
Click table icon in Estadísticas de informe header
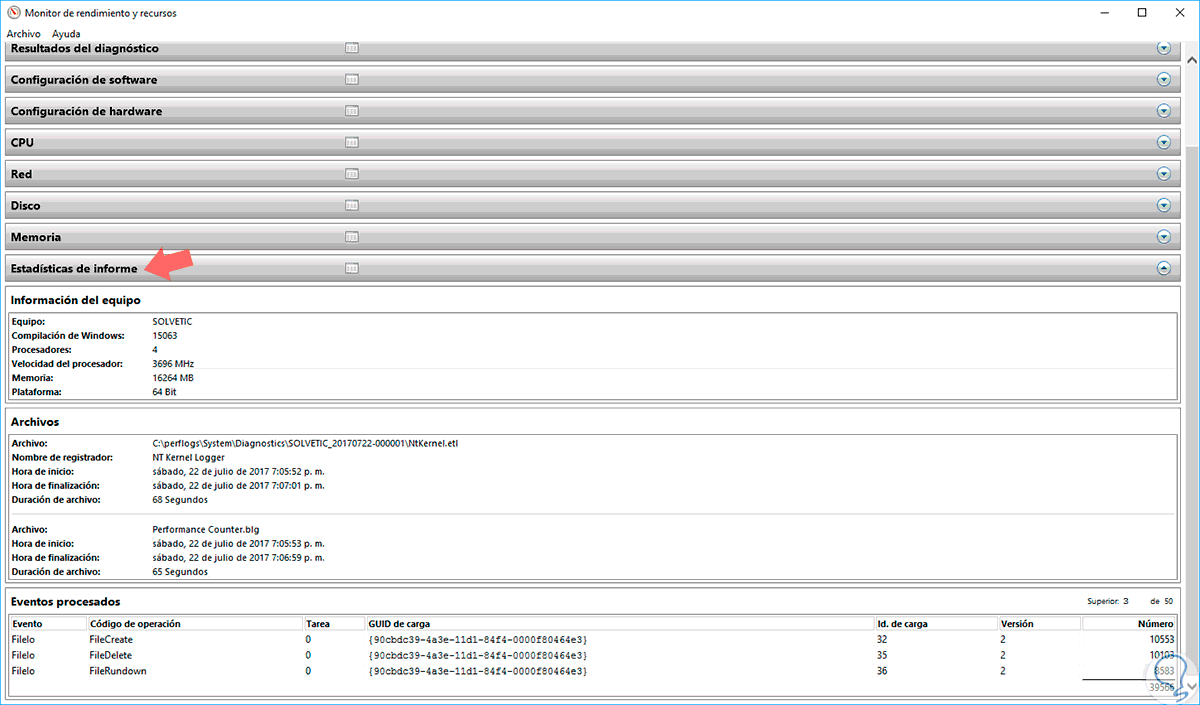point(351,268)
